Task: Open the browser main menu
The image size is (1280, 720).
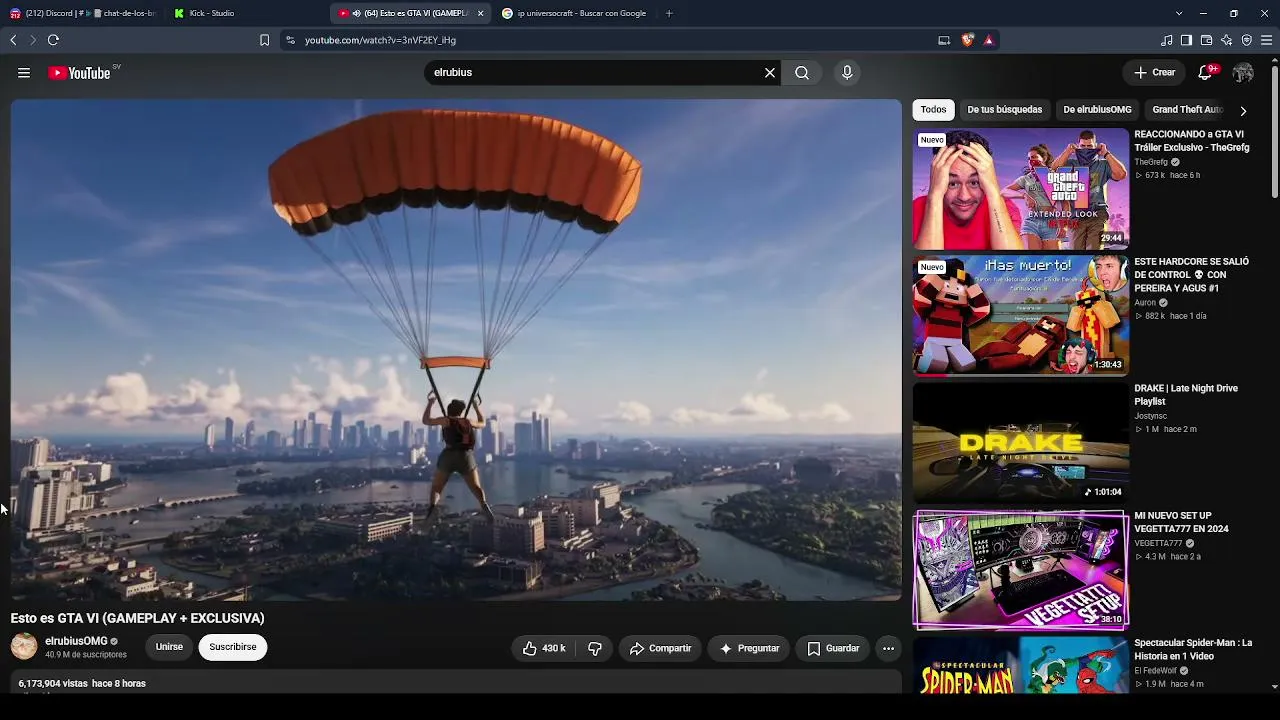Action: click(x=1266, y=40)
